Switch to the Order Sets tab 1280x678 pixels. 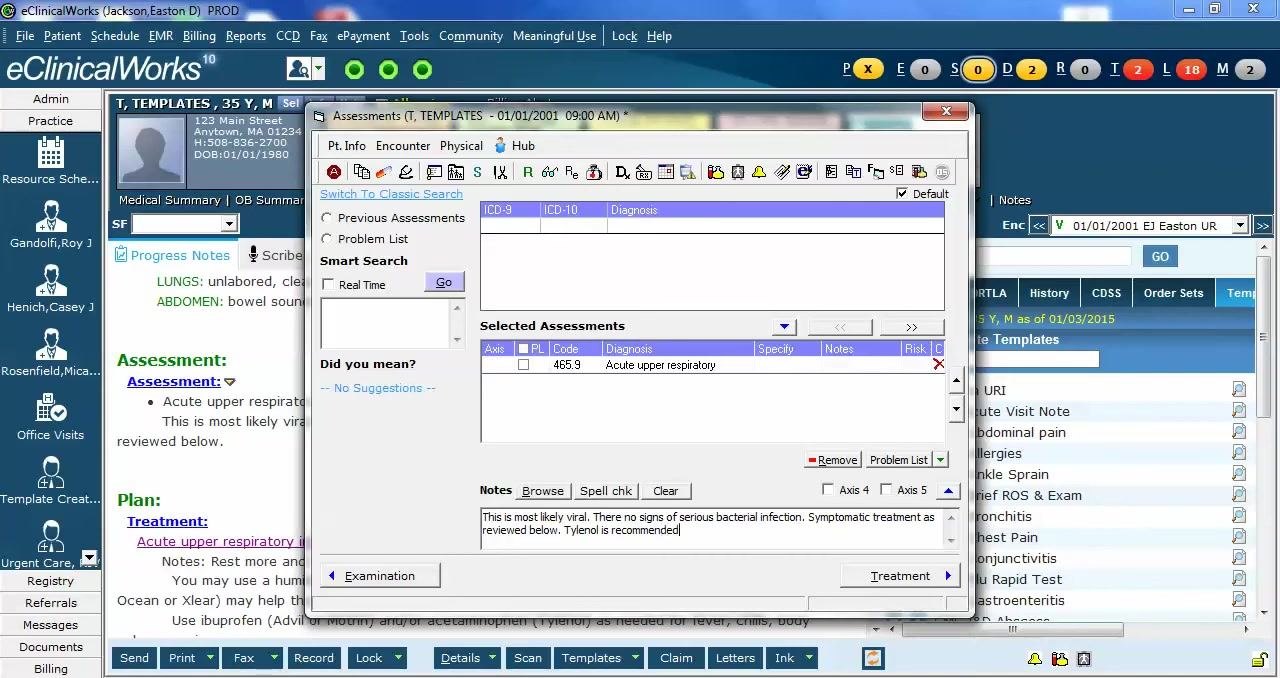(x=1173, y=293)
